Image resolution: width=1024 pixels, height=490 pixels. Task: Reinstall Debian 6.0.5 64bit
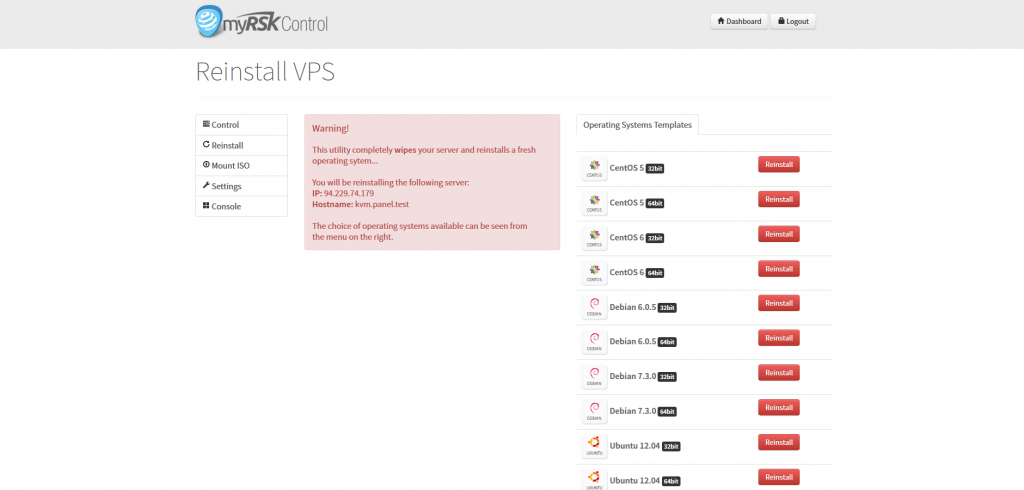click(x=778, y=338)
